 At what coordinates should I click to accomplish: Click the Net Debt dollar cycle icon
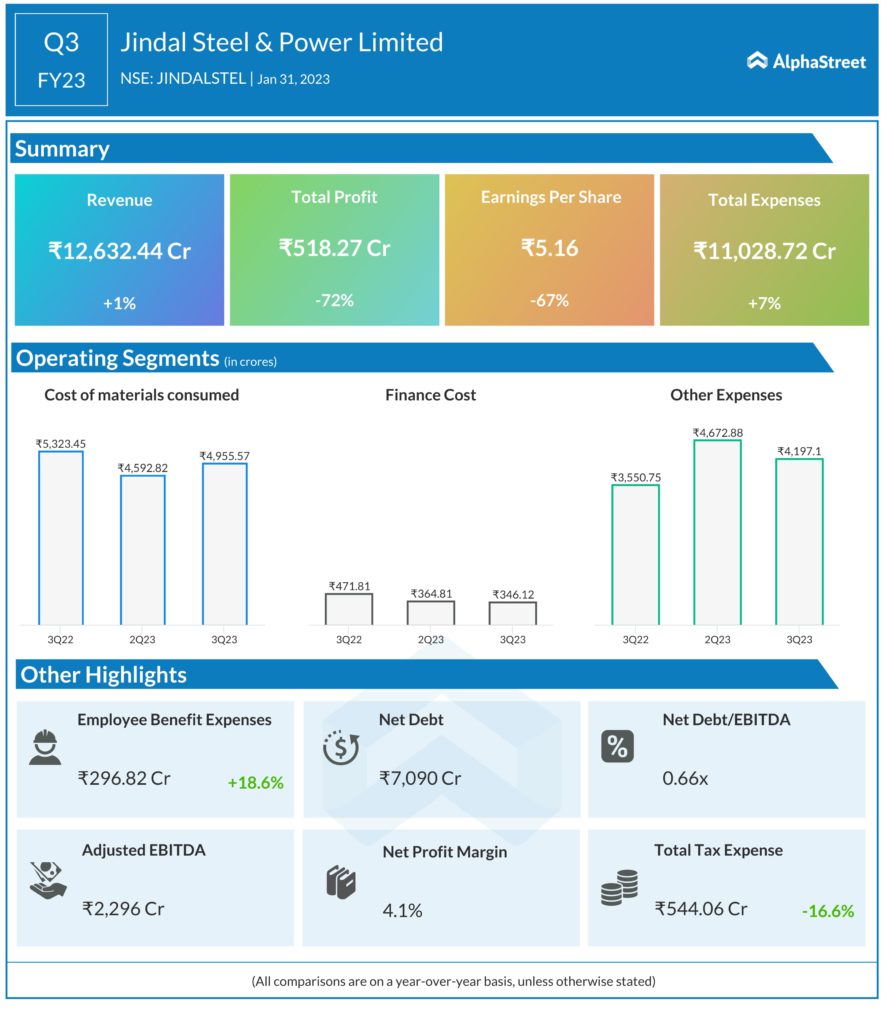click(340, 747)
